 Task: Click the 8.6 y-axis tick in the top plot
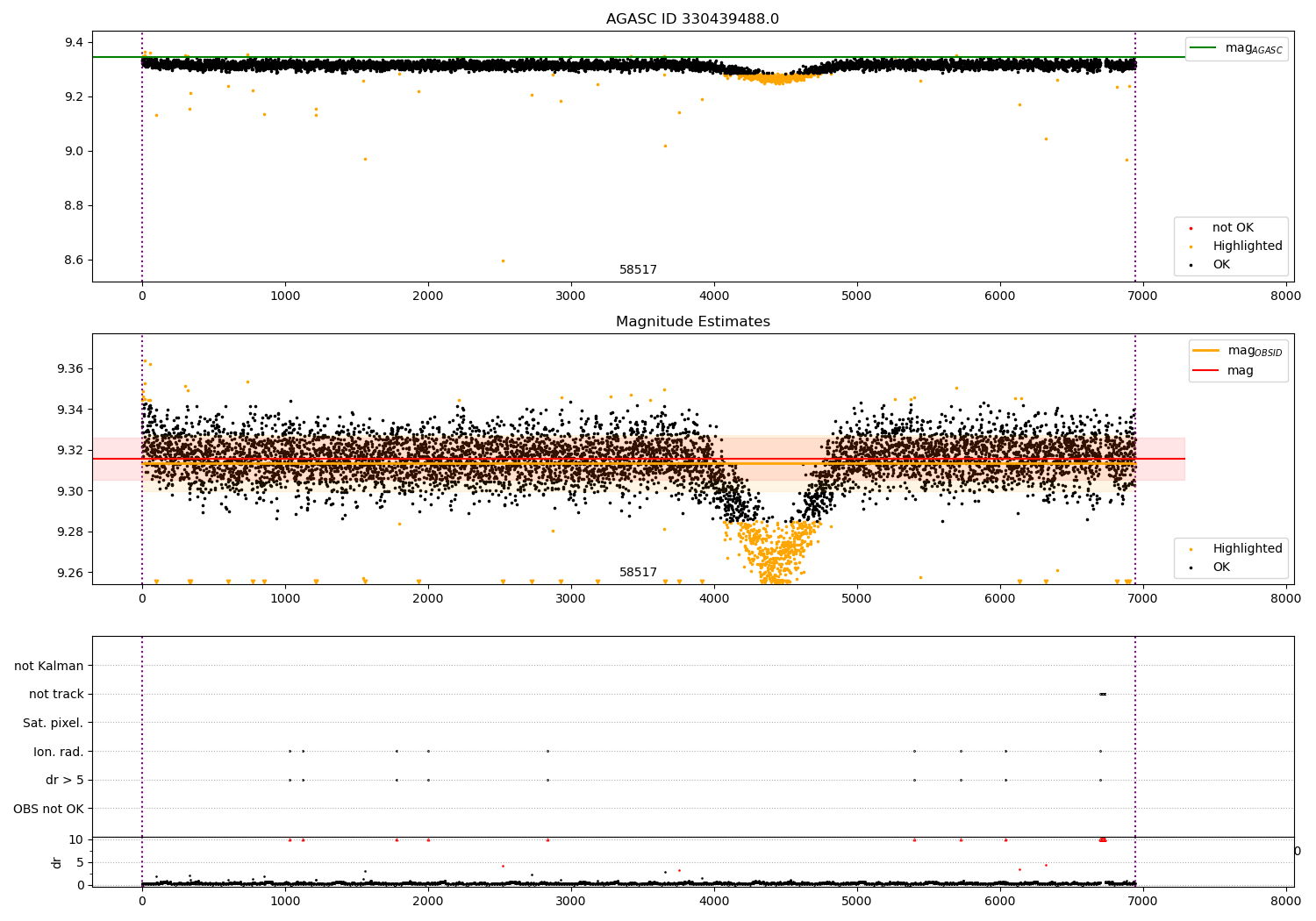75,261
